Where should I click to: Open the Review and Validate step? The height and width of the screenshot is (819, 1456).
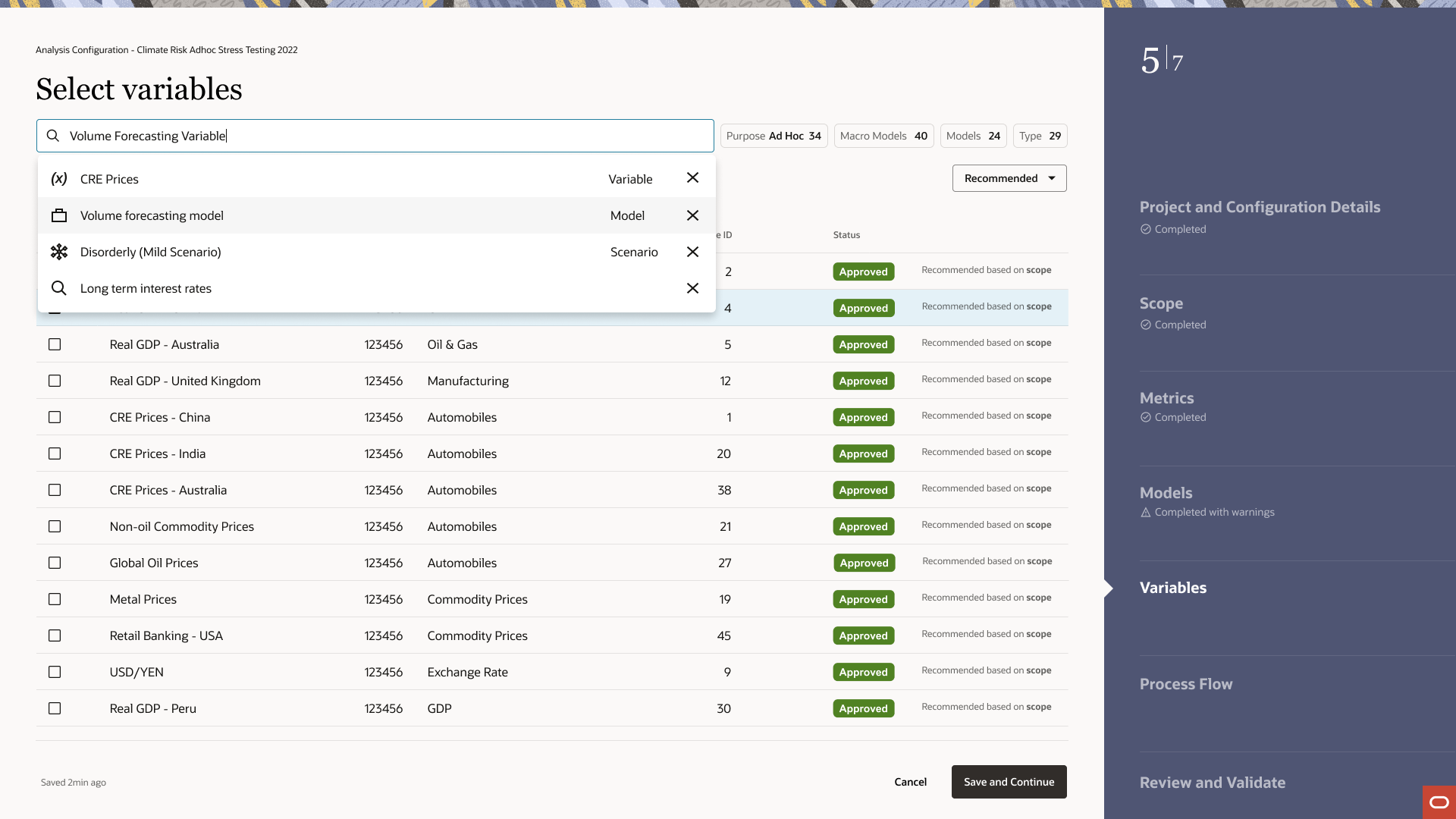coord(1212,783)
